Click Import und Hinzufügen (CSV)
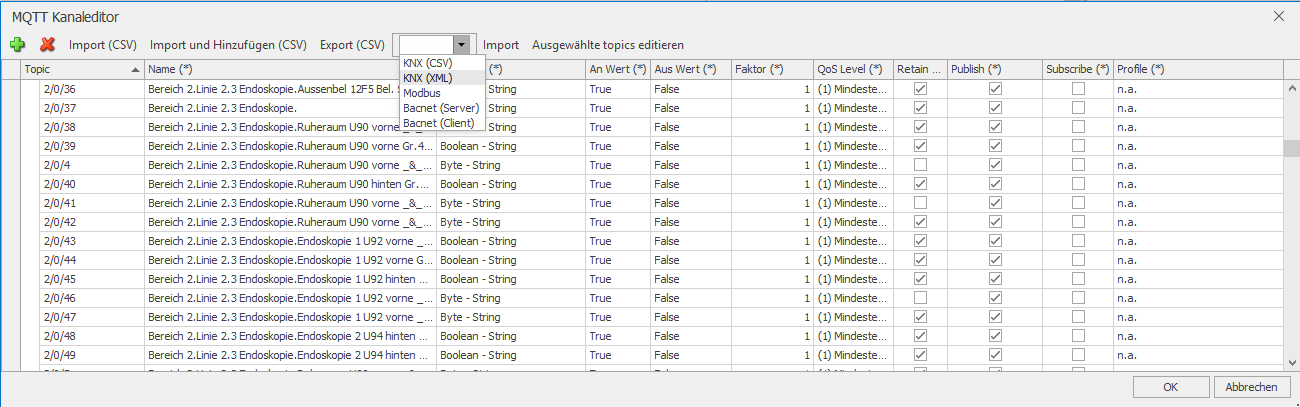The height and width of the screenshot is (407, 1300). [228, 45]
